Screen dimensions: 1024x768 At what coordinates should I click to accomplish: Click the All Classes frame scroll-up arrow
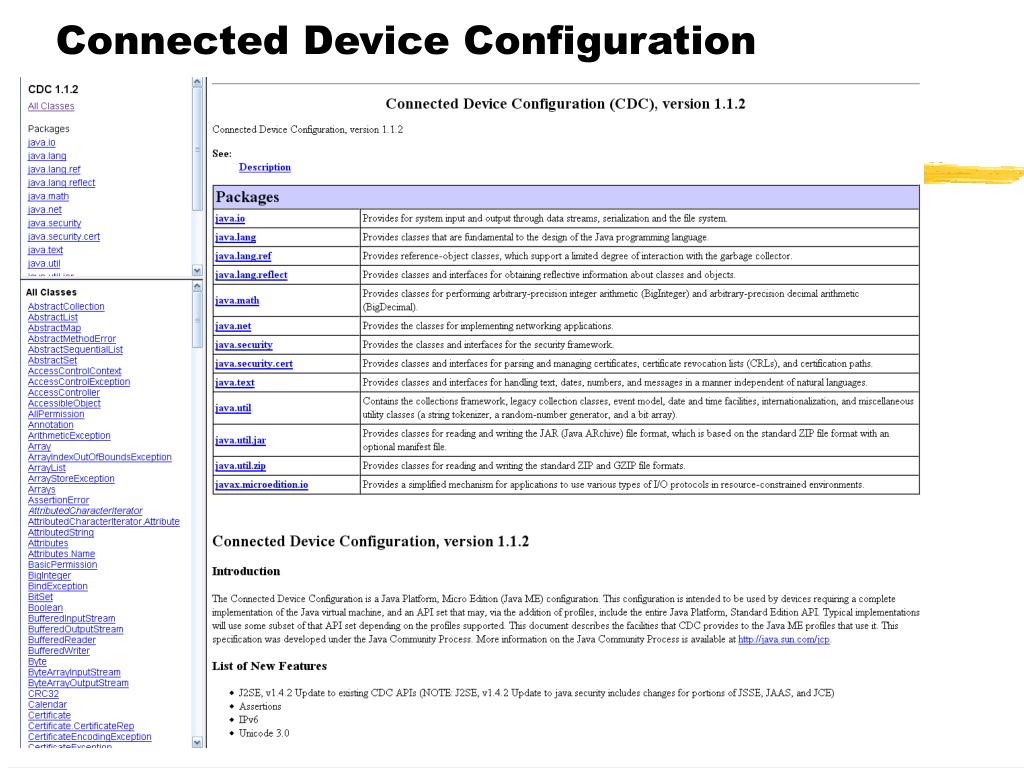pos(197,286)
